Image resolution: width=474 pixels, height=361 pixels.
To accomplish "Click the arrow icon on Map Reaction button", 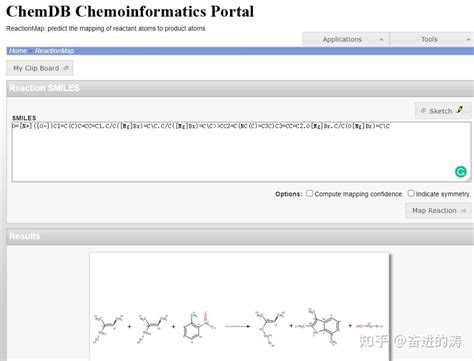I will pos(463,211).
